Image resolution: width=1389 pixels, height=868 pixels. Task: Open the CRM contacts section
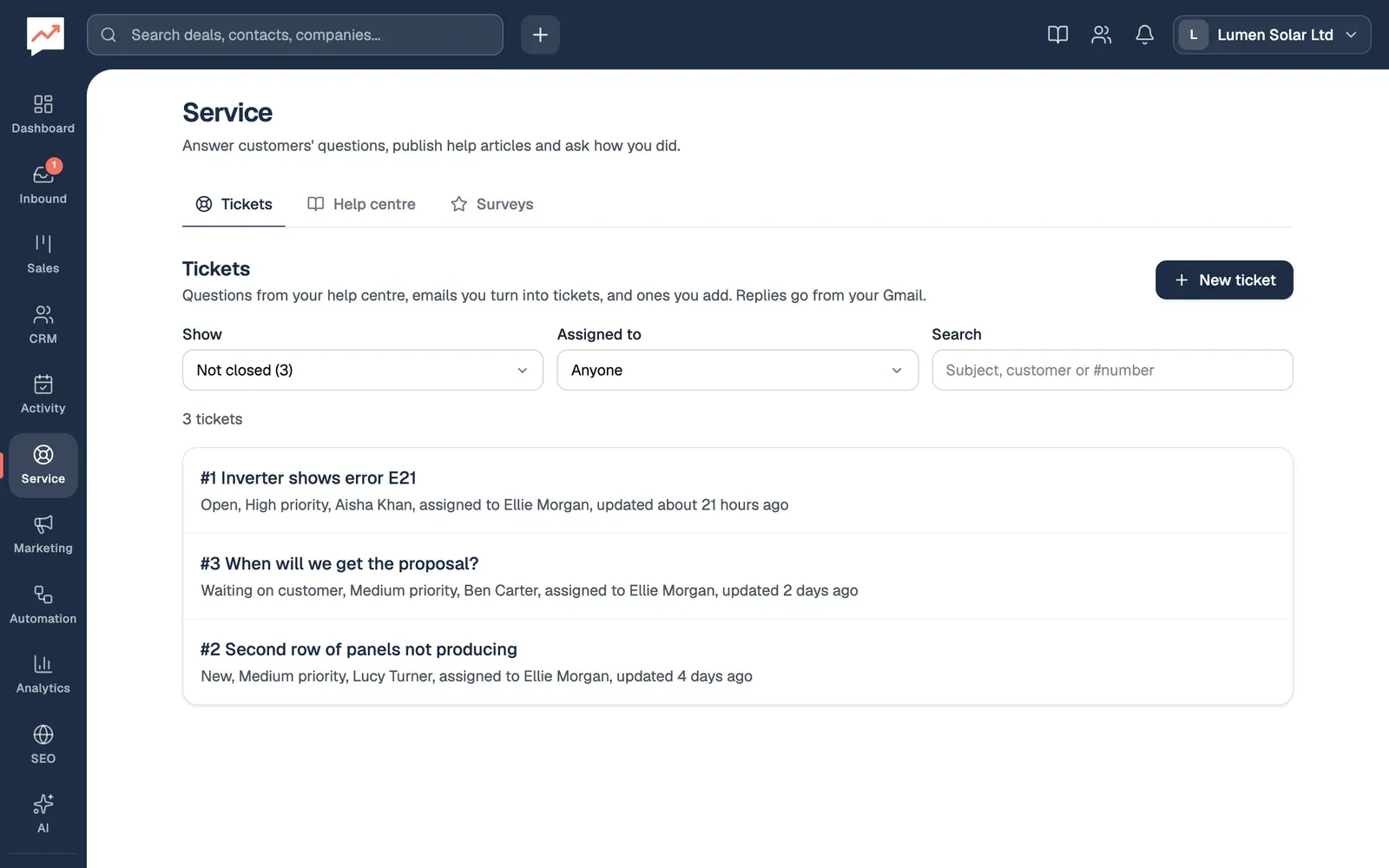(x=43, y=325)
